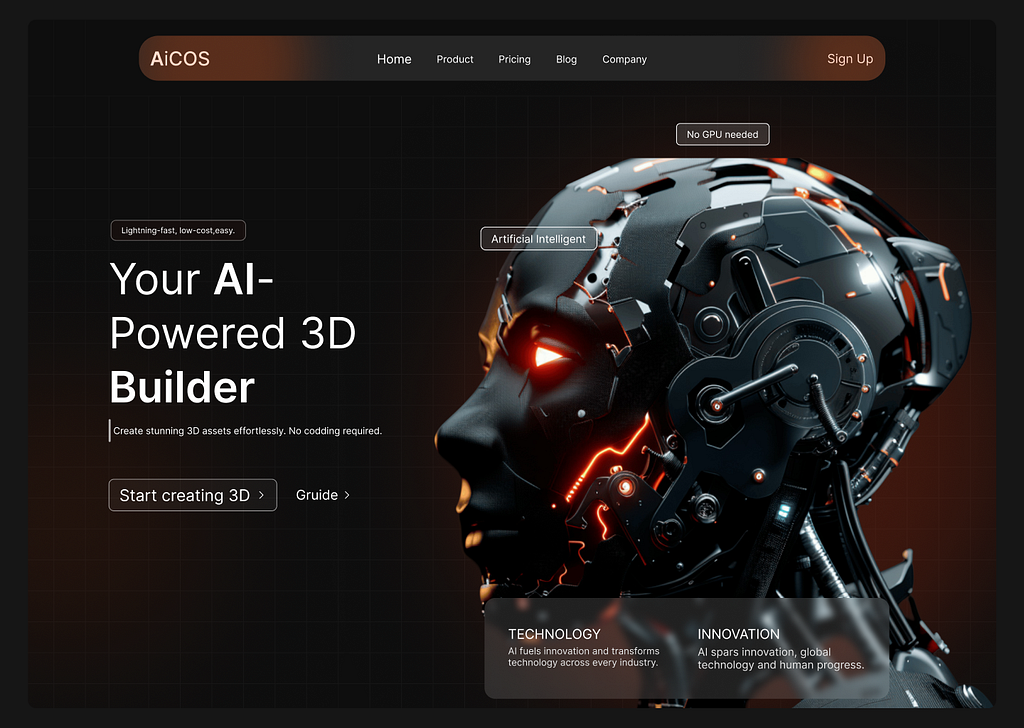
Task: Open the Pricing page from the navigation
Action: (514, 60)
